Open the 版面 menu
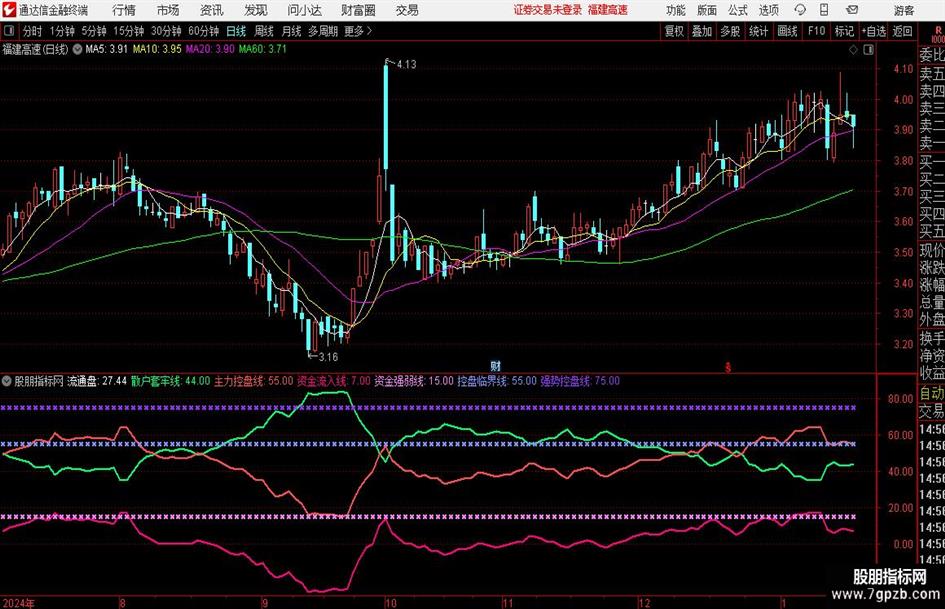945x609 pixels. pos(707,10)
